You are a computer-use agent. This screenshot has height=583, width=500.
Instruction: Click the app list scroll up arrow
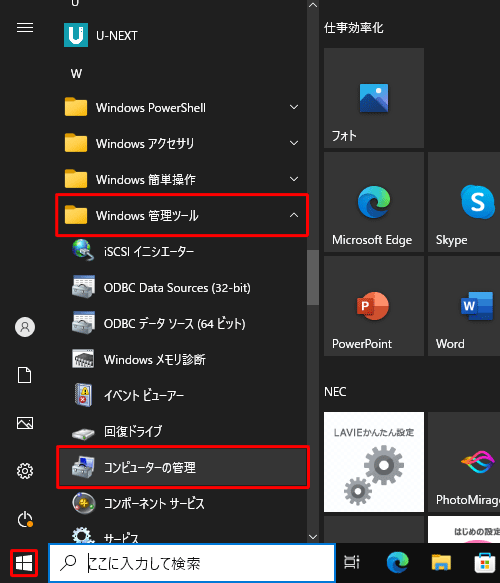click(x=313, y=5)
